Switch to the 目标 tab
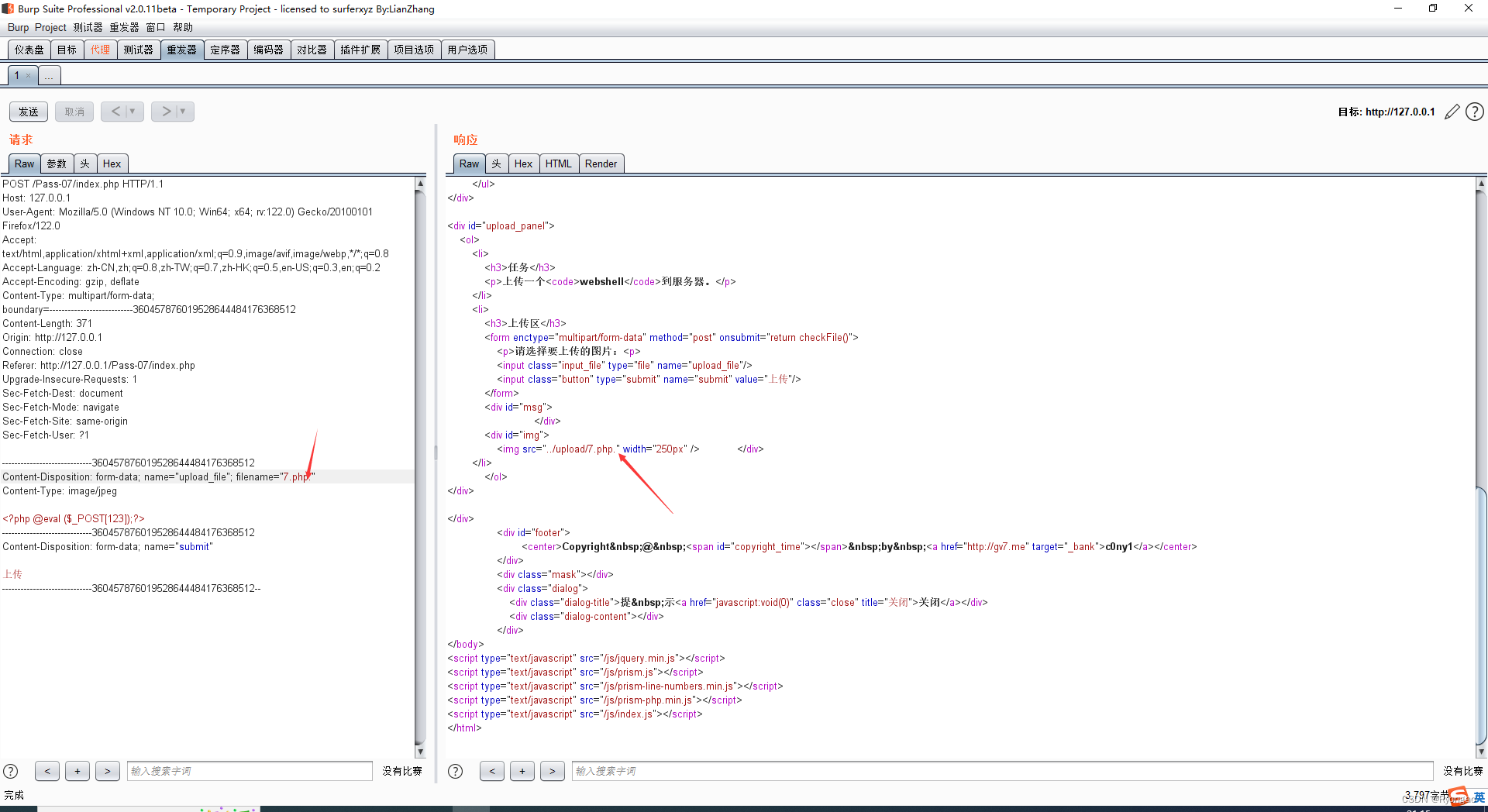Viewport: 1488px width, 812px height. pos(67,50)
